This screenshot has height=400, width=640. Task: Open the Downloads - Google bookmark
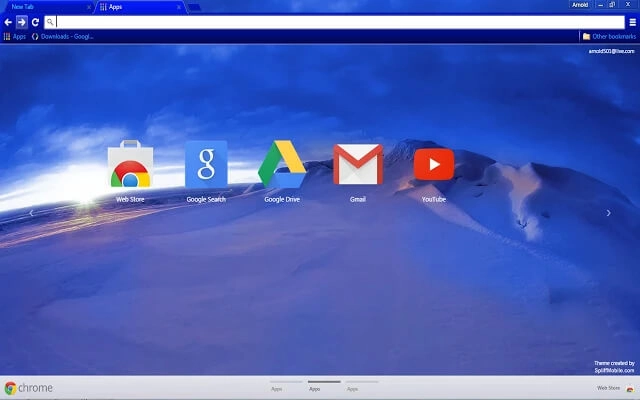(x=63, y=36)
